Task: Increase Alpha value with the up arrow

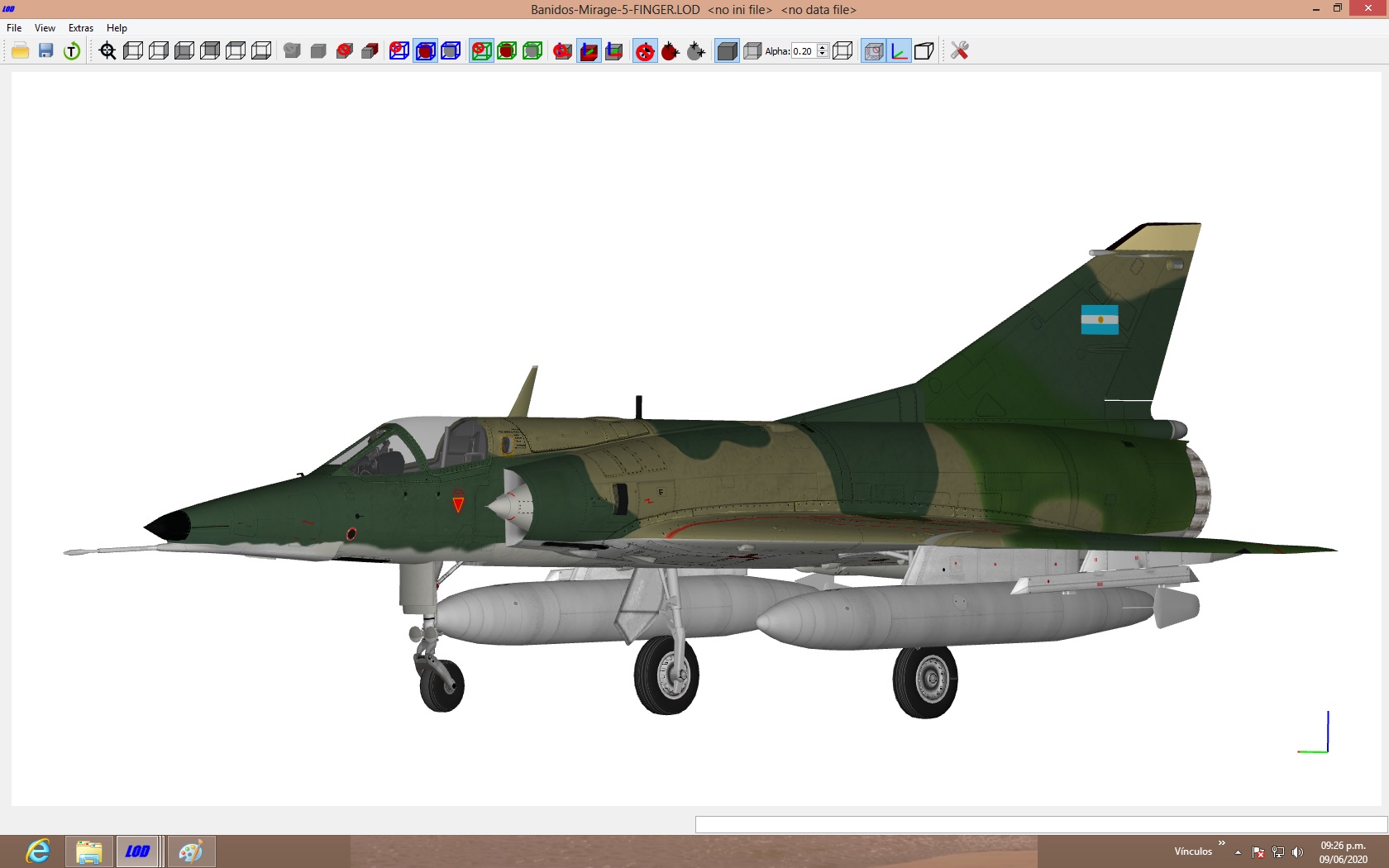Action: [x=823, y=47]
